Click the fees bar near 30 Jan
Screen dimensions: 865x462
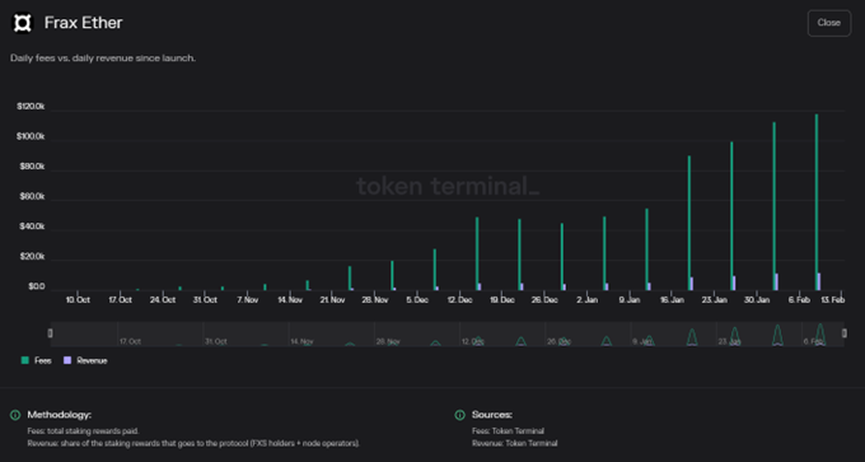pos(774,206)
